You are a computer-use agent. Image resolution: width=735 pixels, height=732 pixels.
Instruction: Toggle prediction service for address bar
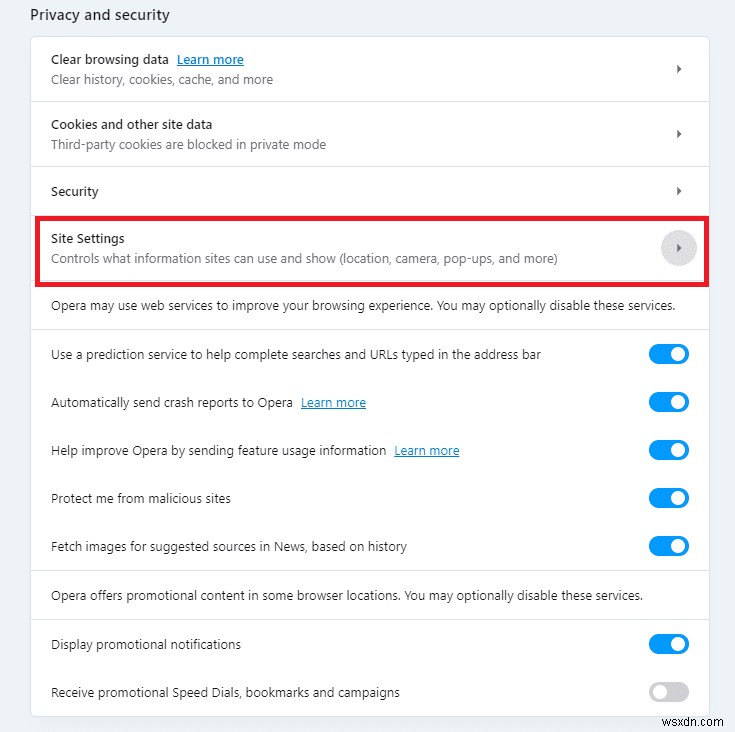tap(669, 354)
